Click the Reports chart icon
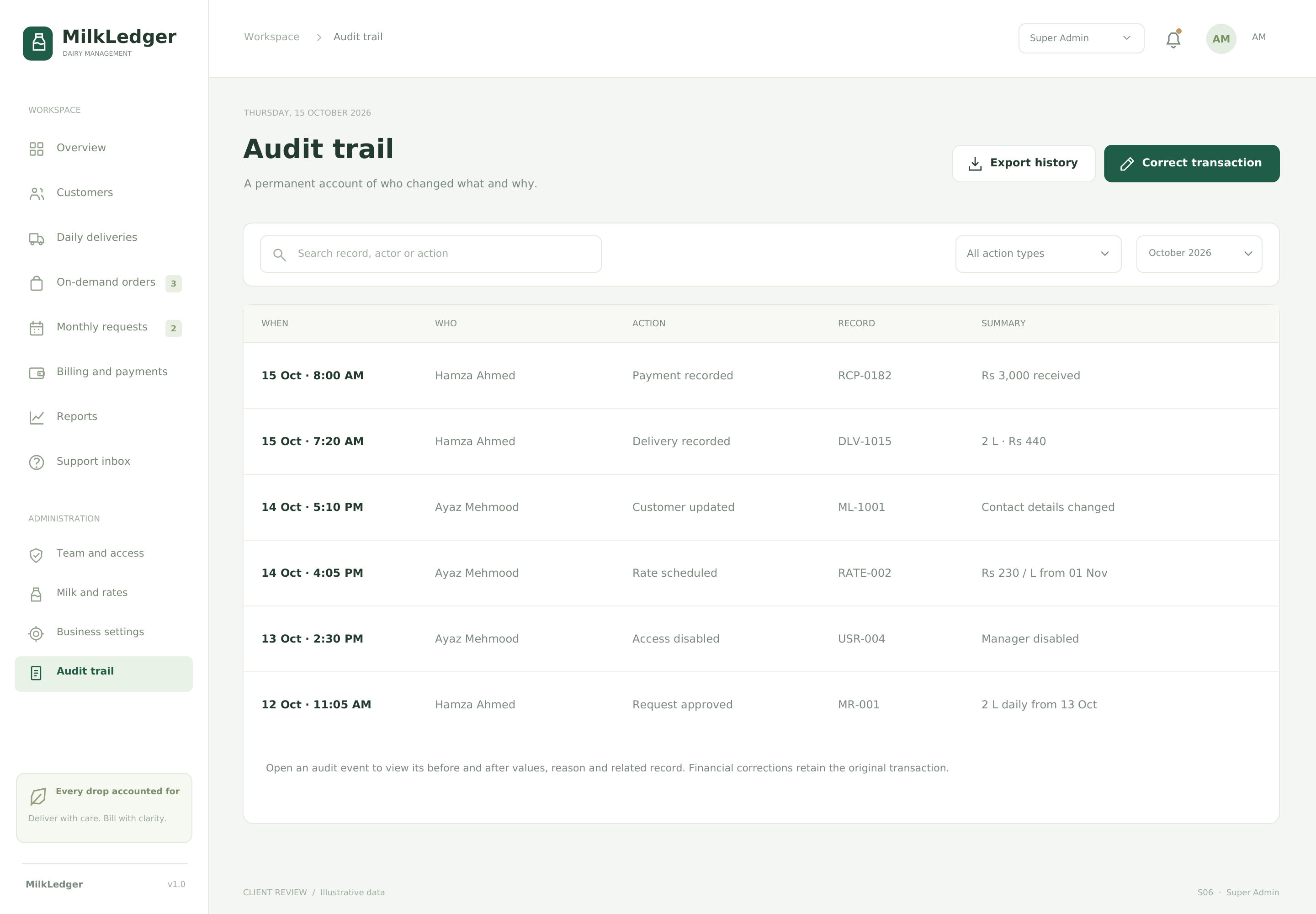 [37, 418]
